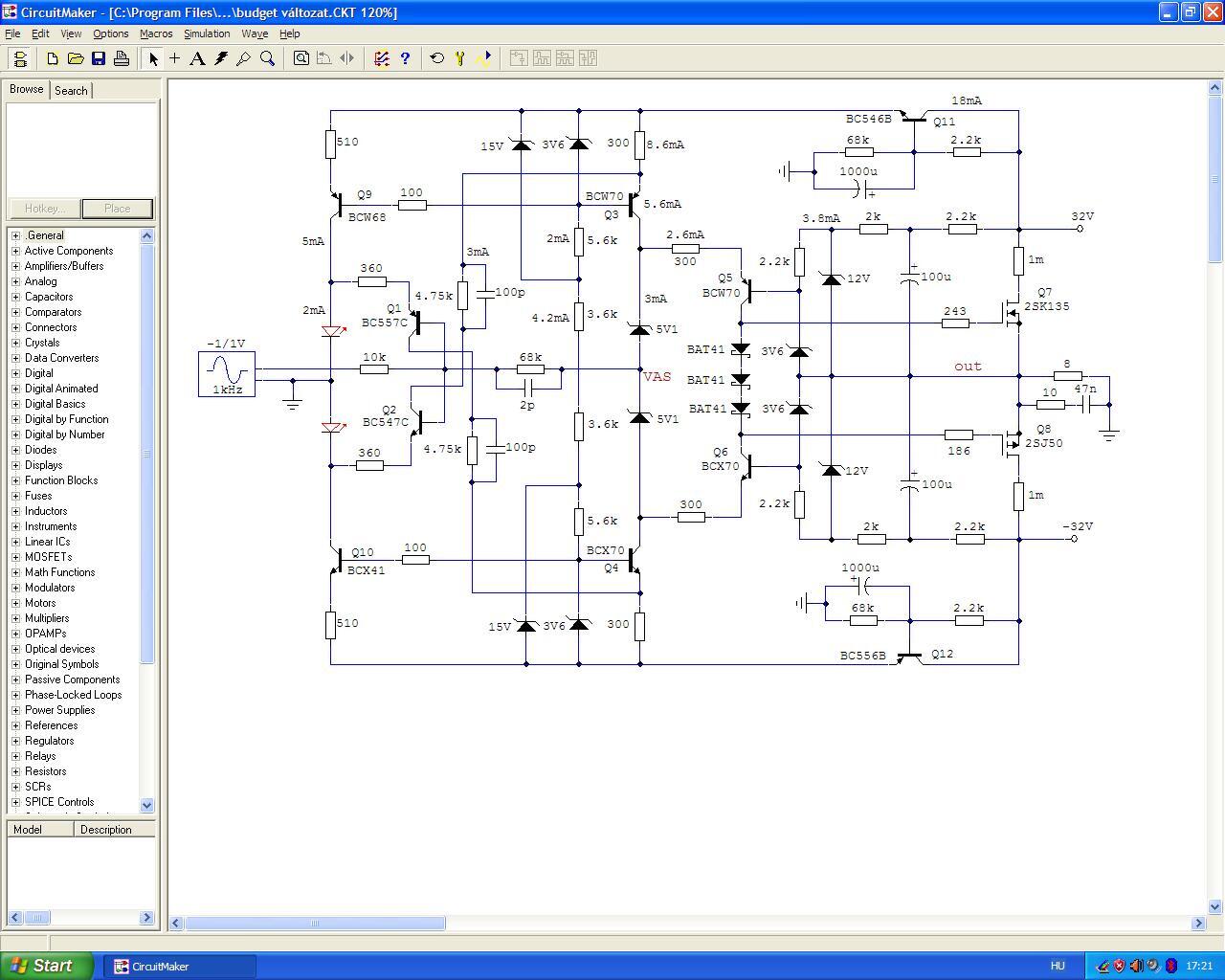
Task: Click the Reset simulation icon
Action: tap(437, 58)
